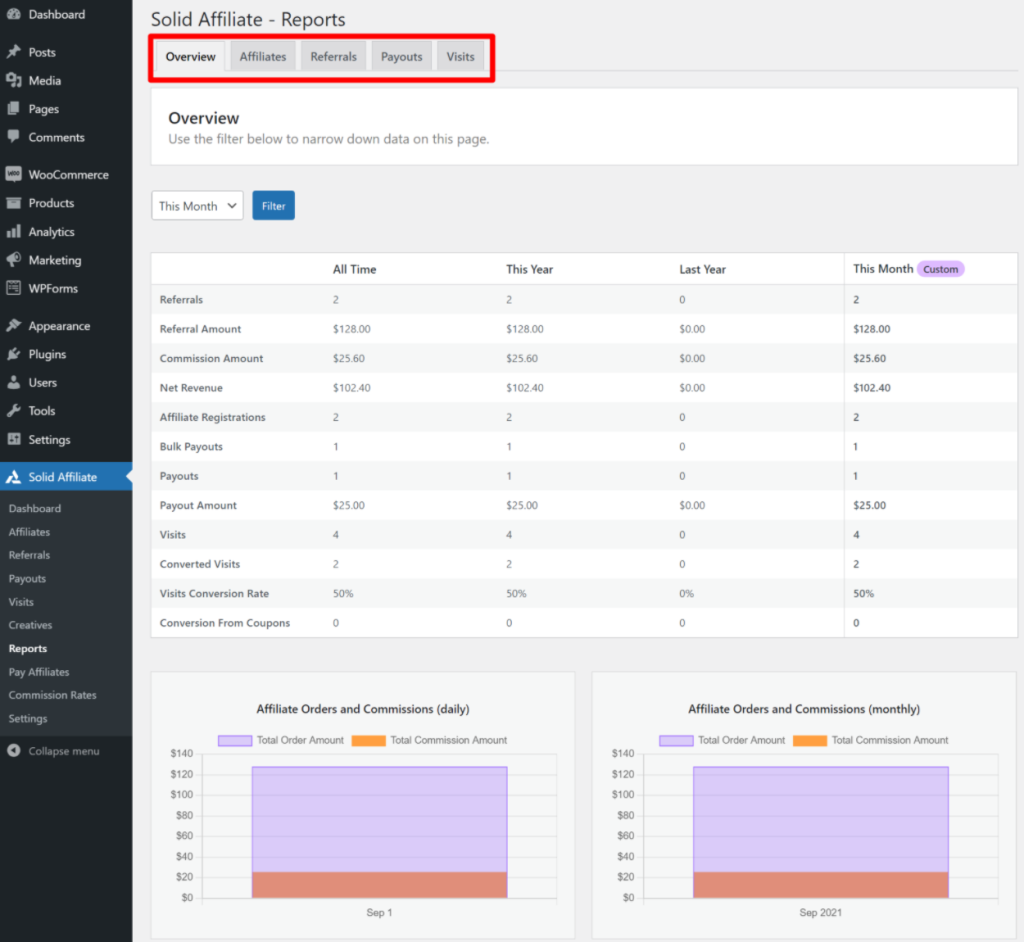
Task: Click the Payout Amount row label
Action: (x=199, y=506)
